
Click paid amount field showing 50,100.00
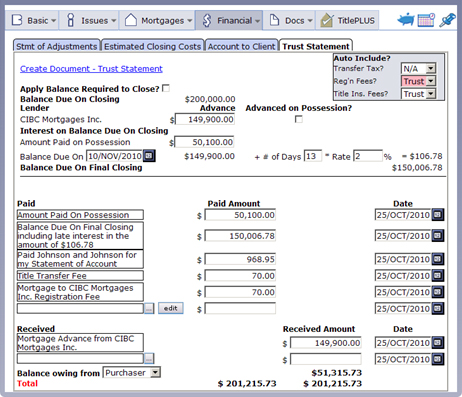tap(240, 215)
